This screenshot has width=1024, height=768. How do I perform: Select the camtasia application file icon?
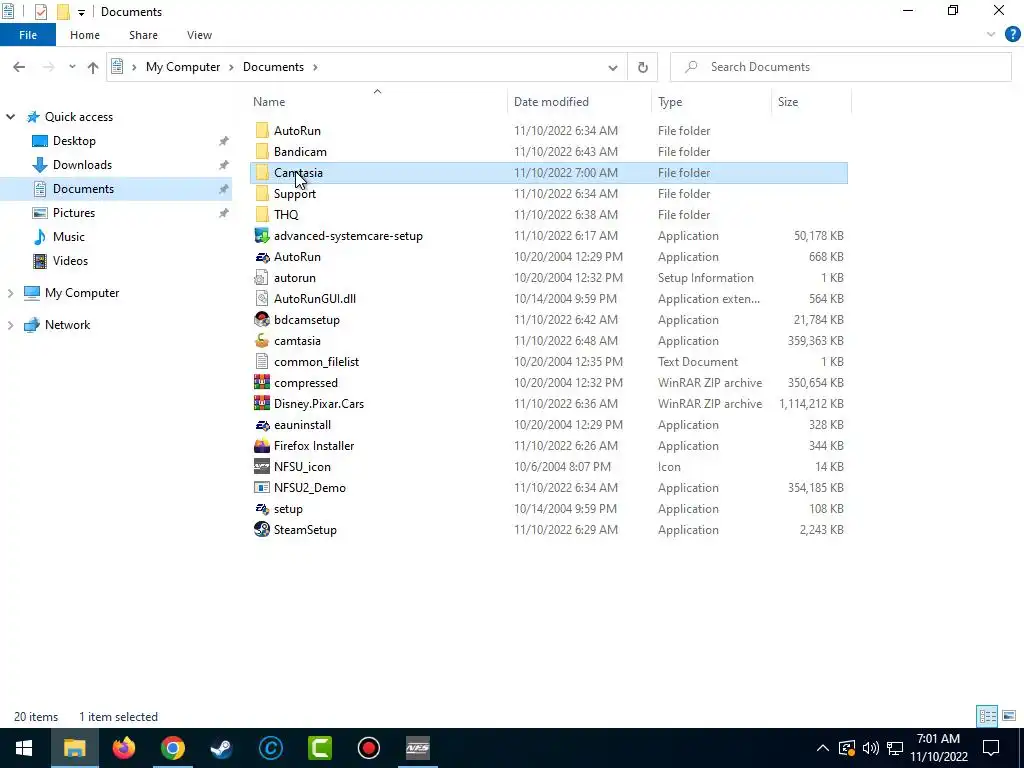pyautogui.click(x=262, y=341)
